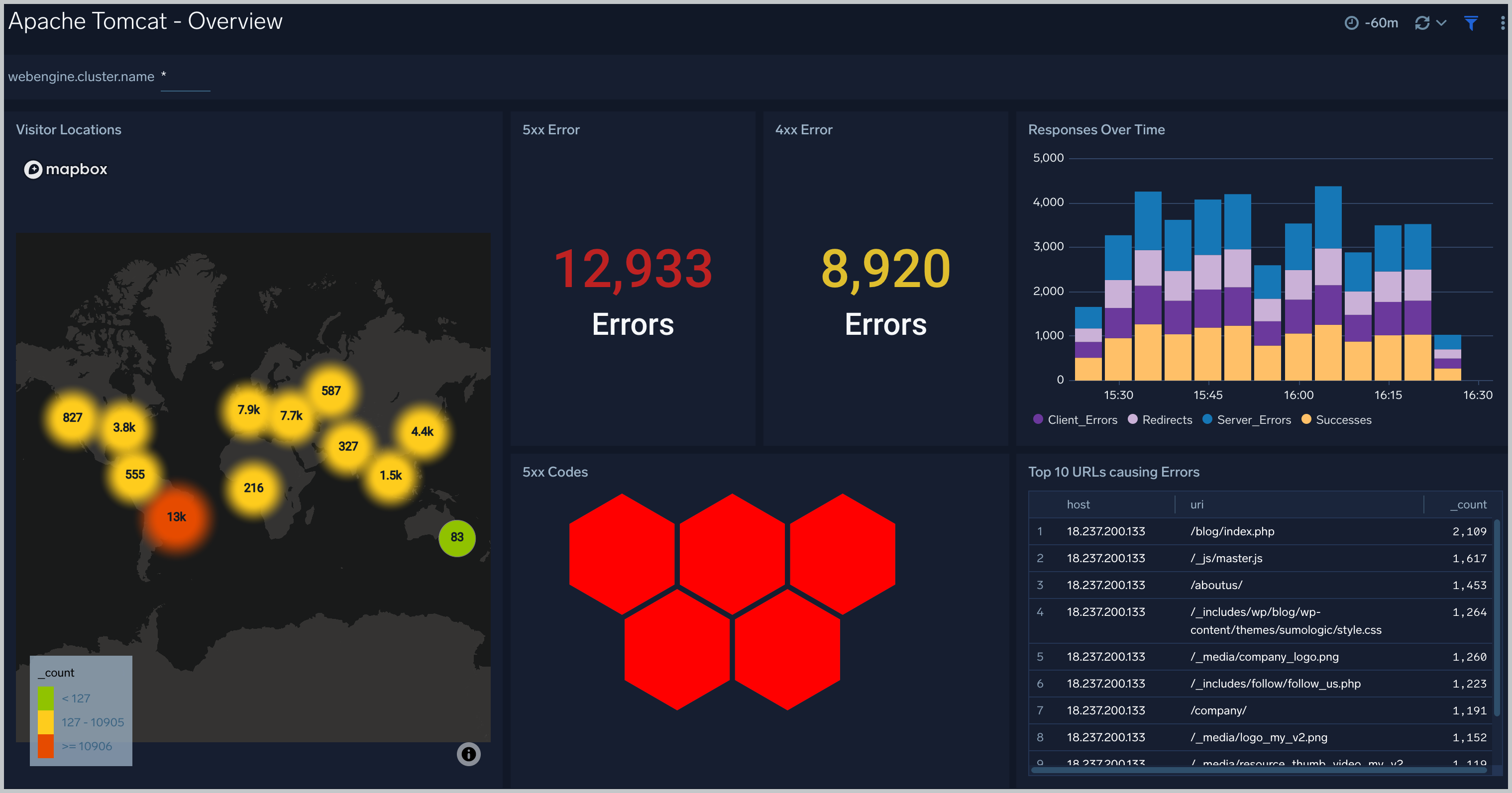
Task: Toggle Successes series in chart legend
Action: coord(1336,420)
